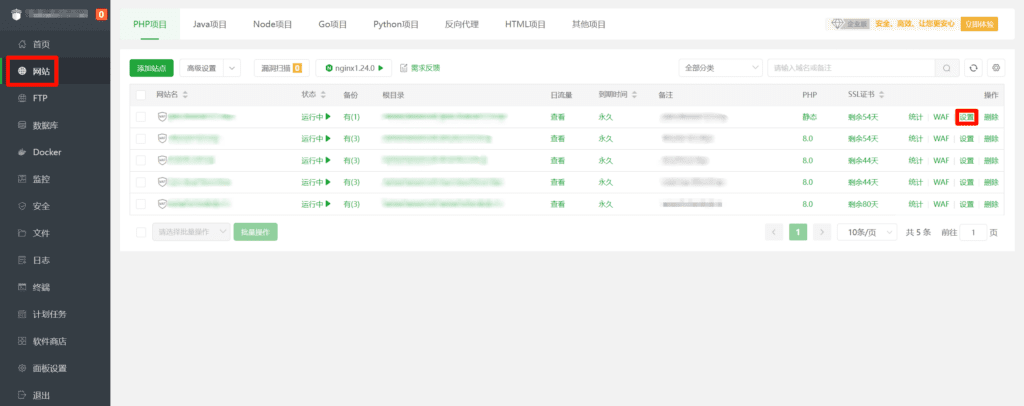Click the nginx1.24.0 button
The image size is (1024, 406).
(x=353, y=68)
